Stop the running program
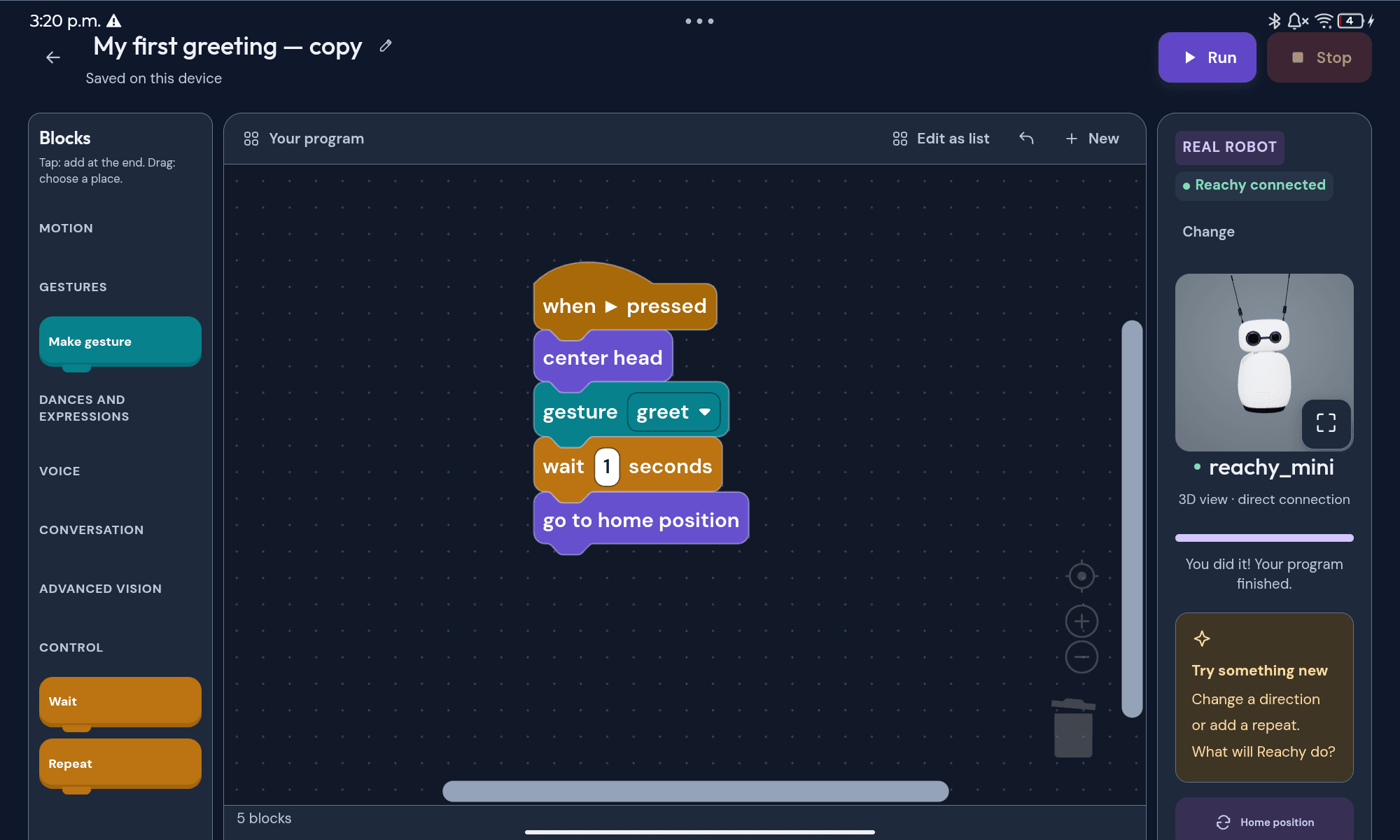This screenshot has width=1400, height=840. 1319,57
